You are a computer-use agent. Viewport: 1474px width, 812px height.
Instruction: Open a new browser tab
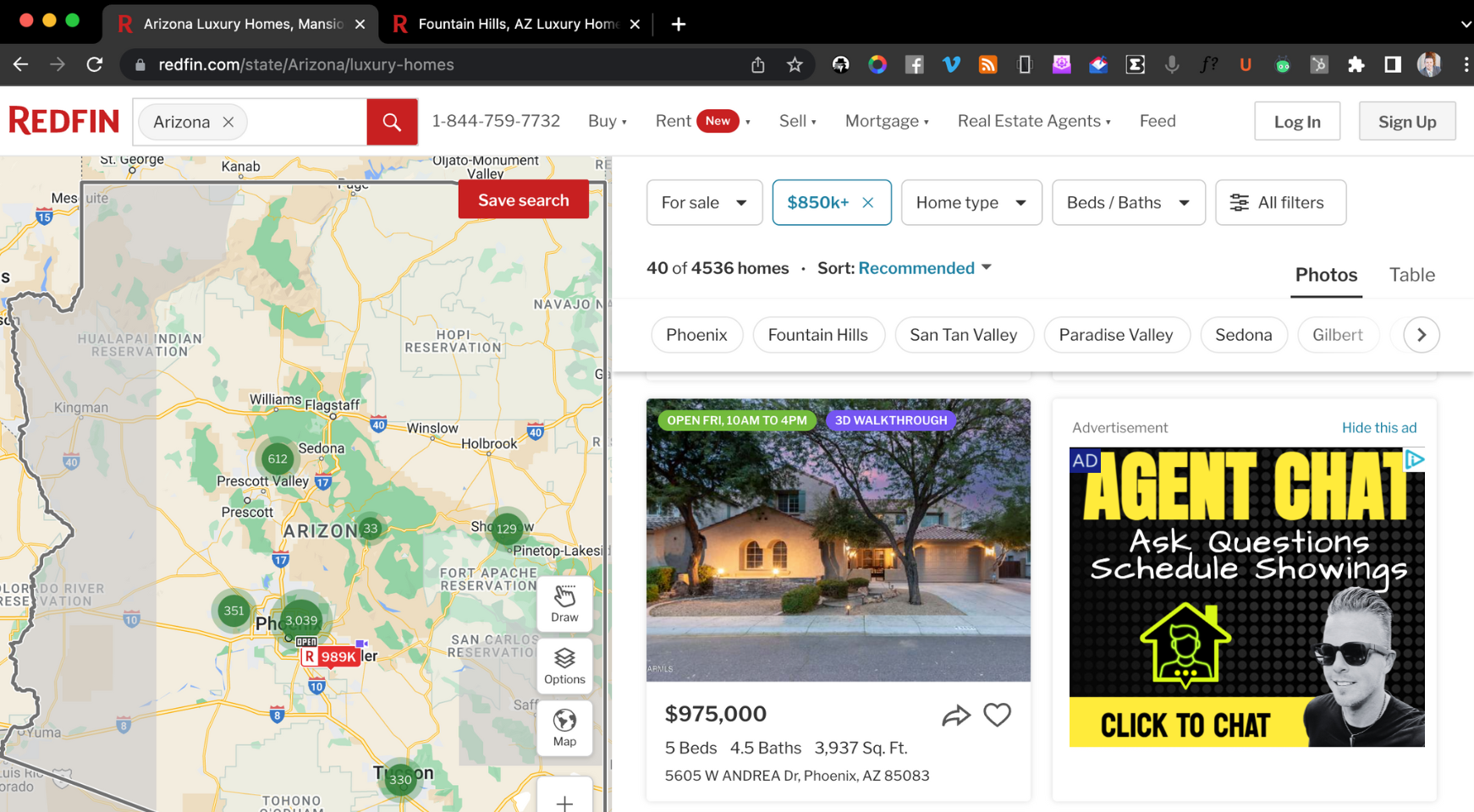679,24
